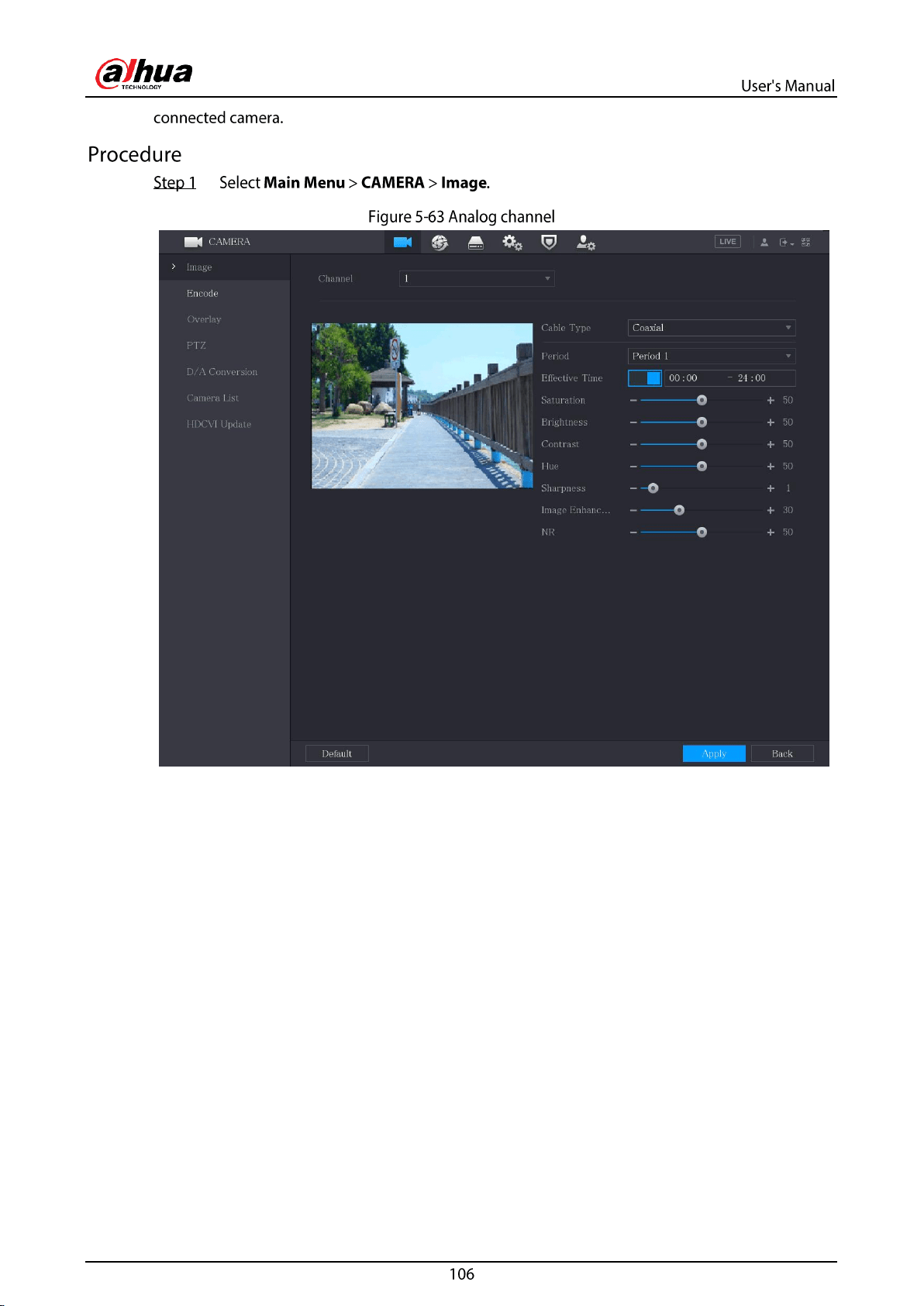Click the Contrast slider handle

click(x=702, y=444)
